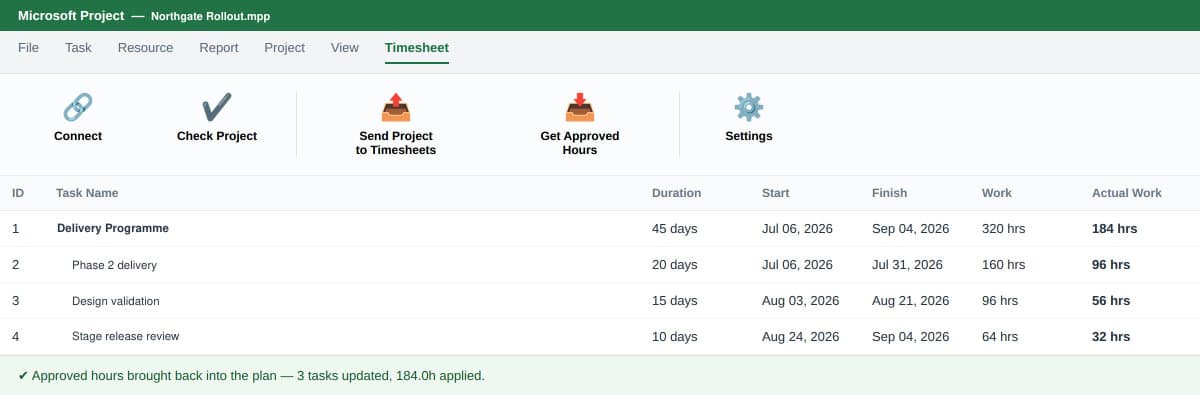The image size is (1200, 395).
Task: Switch to the Resource tab
Action: (145, 47)
